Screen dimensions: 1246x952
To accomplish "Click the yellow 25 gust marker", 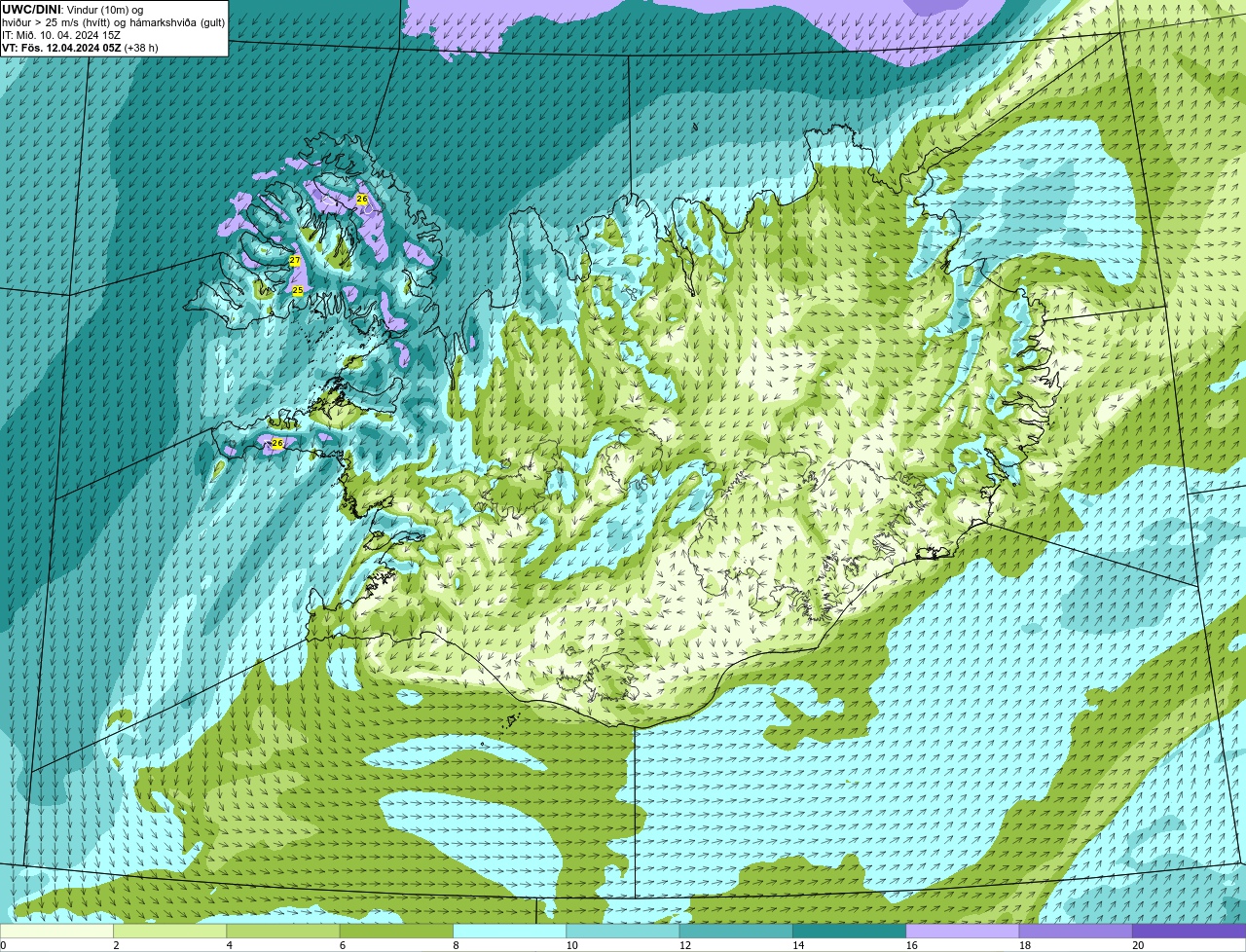I will point(298,290).
